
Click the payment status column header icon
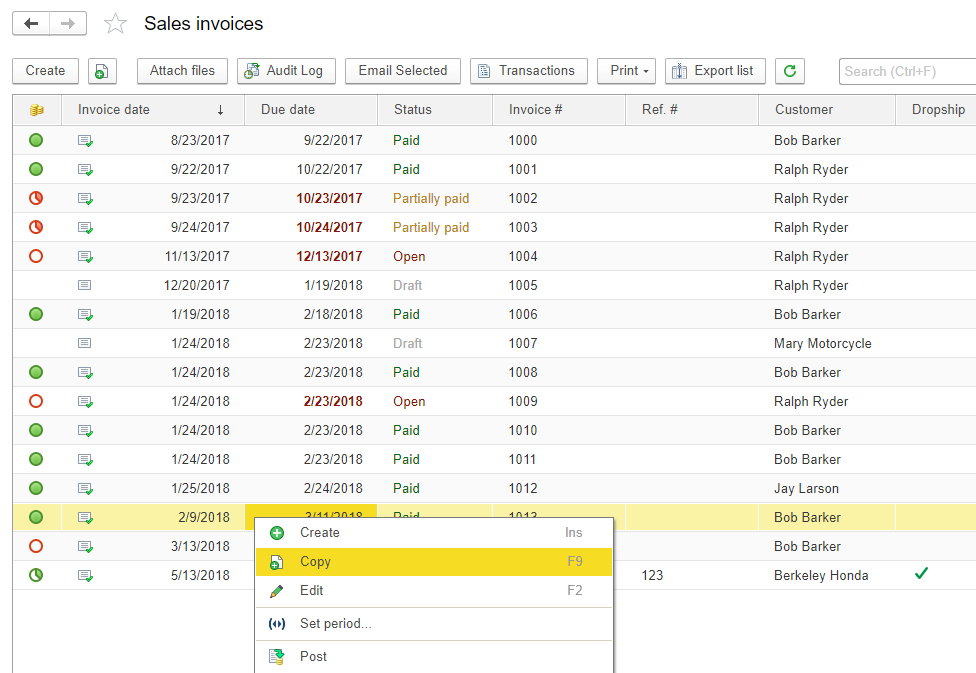click(36, 110)
